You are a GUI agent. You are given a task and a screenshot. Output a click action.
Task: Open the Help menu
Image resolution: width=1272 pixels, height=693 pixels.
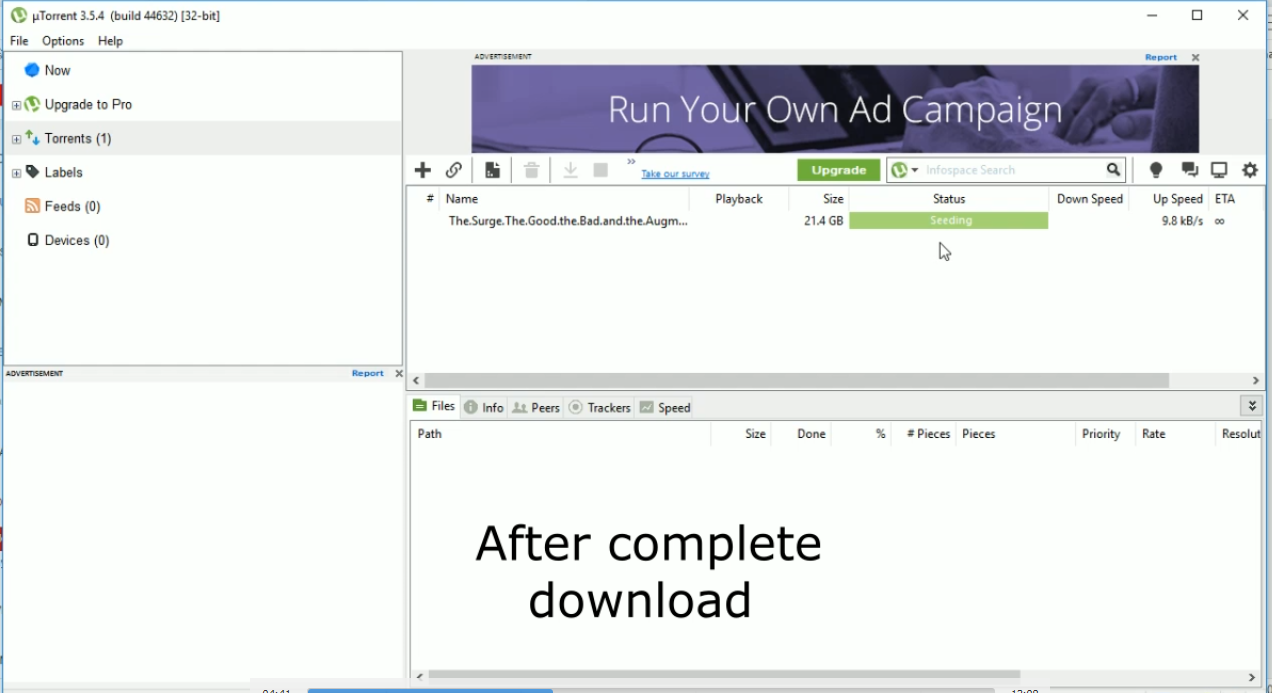pyautogui.click(x=110, y=41)
